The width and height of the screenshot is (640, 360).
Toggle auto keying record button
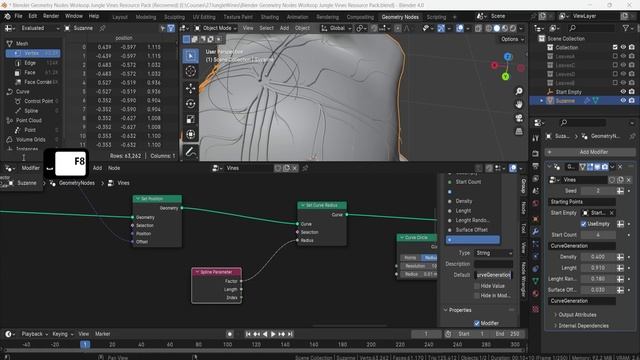coord(230,334)
